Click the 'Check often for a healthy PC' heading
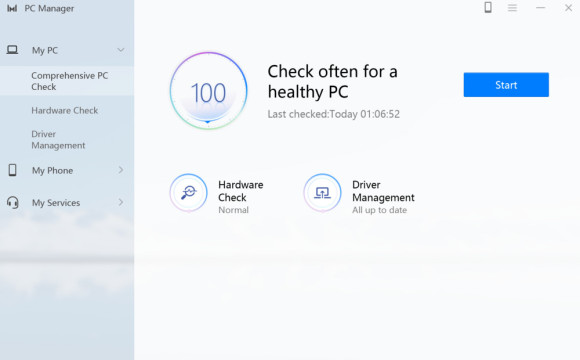The width and height of the screenshot is (580, 360). (333, 81)
